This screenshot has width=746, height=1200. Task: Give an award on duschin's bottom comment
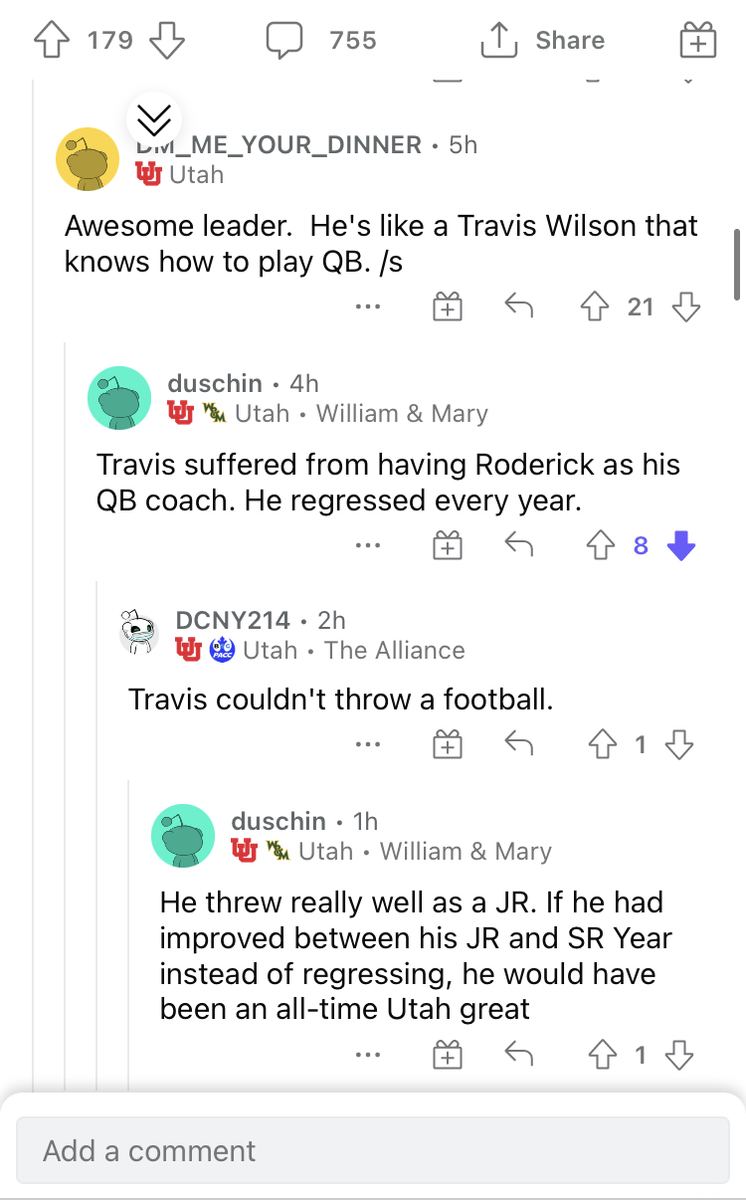447,1054
